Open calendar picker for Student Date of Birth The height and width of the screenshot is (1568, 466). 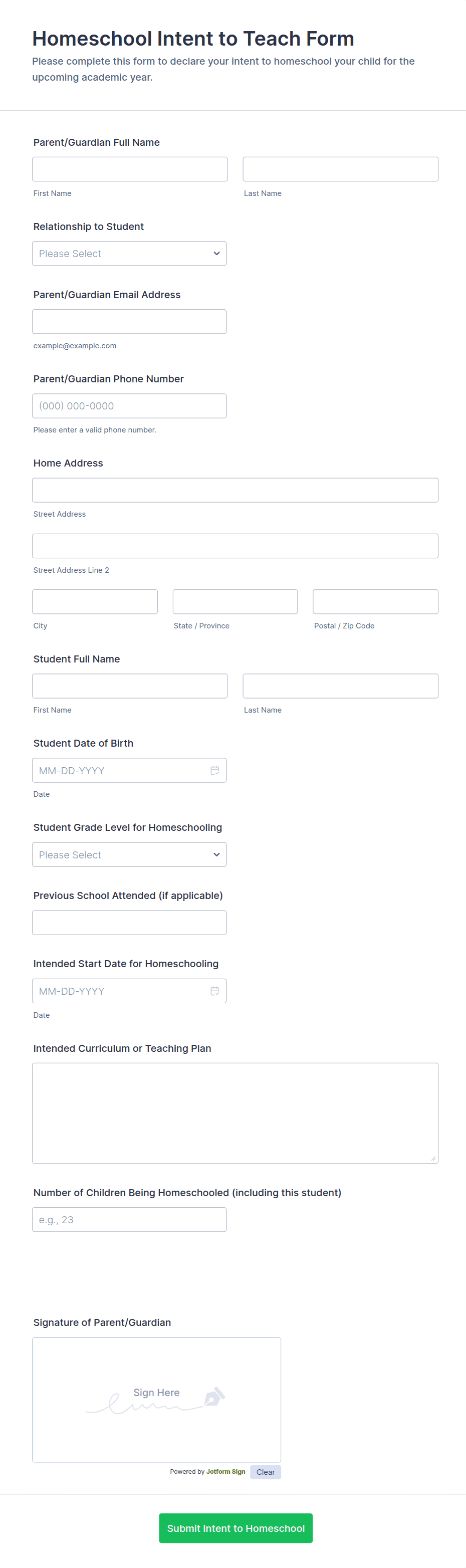[215, 771]
